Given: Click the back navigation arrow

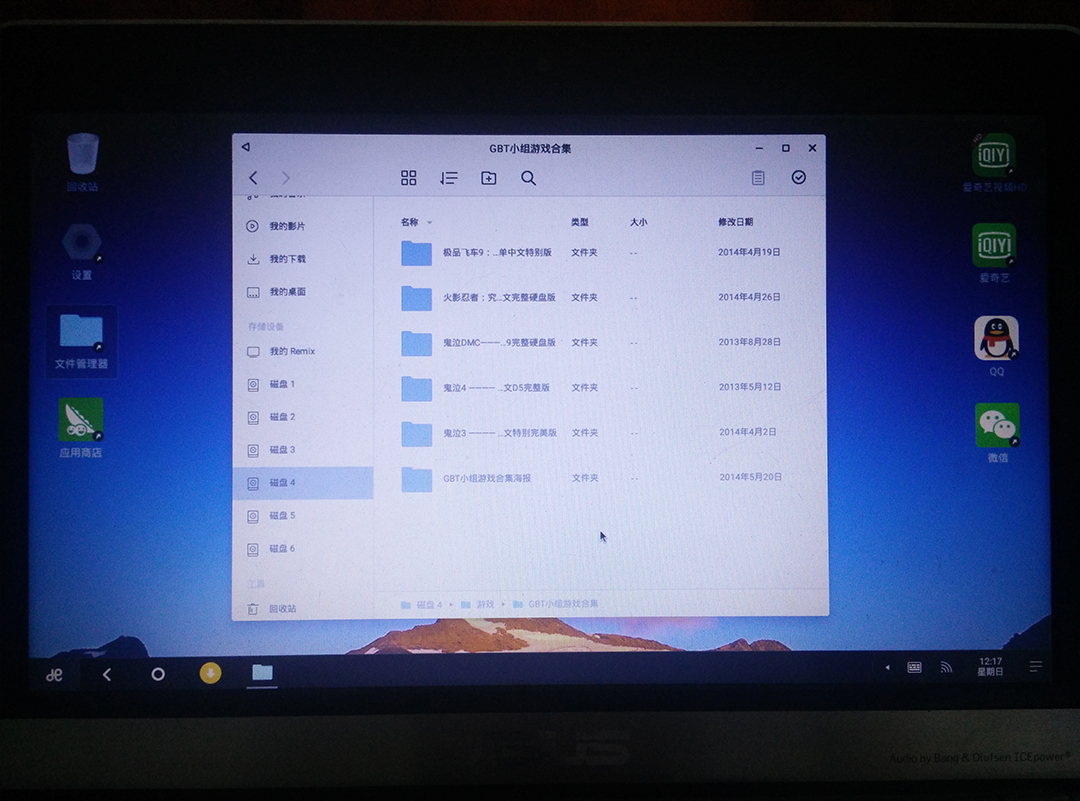Looking at the screenshot, I should click(x=252, y=177).
